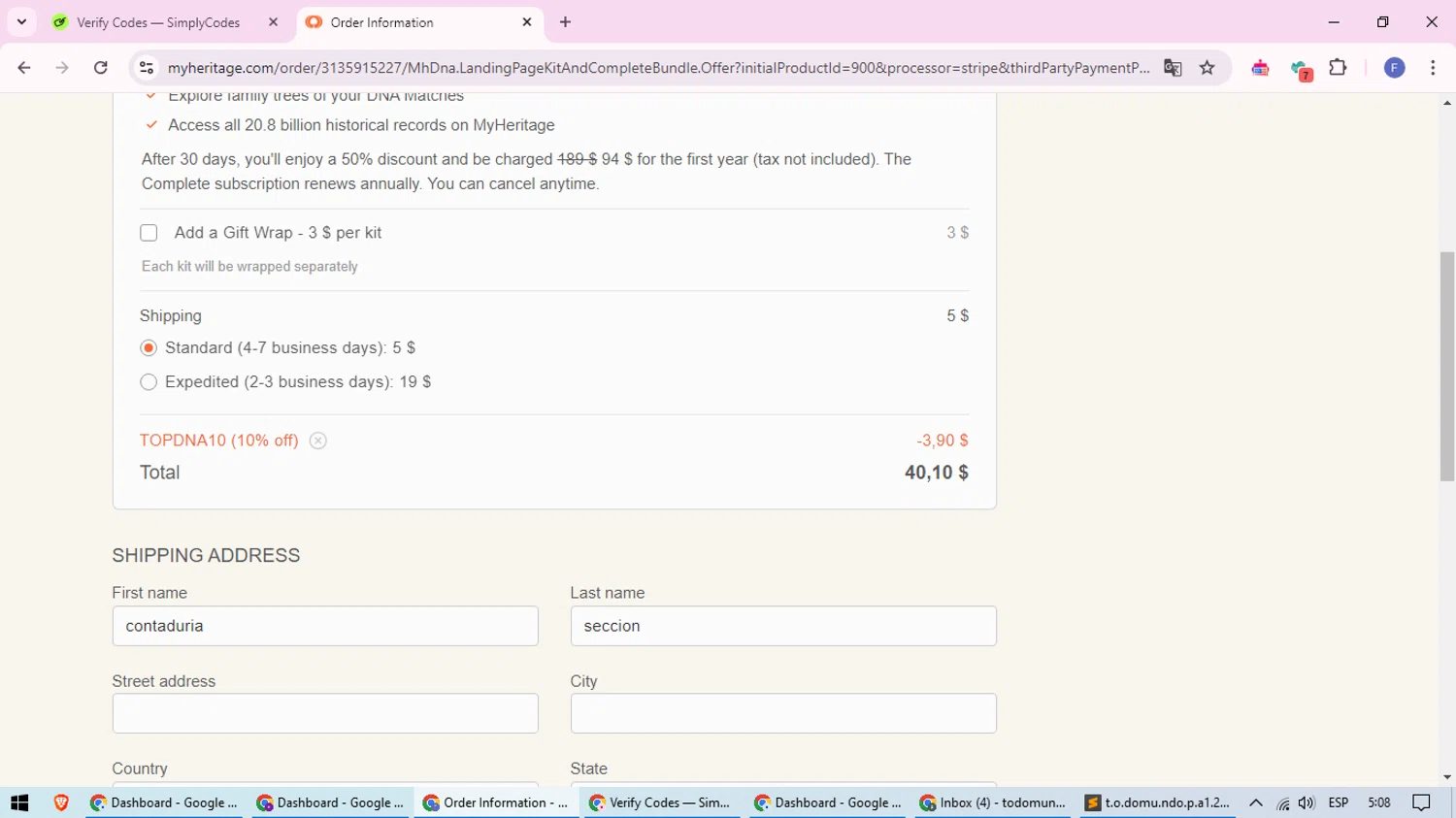The image size is (1456, 818).
Task: Open Sublime Text t.o.domu.ndo taskbar item
Action: (1158, 802)
